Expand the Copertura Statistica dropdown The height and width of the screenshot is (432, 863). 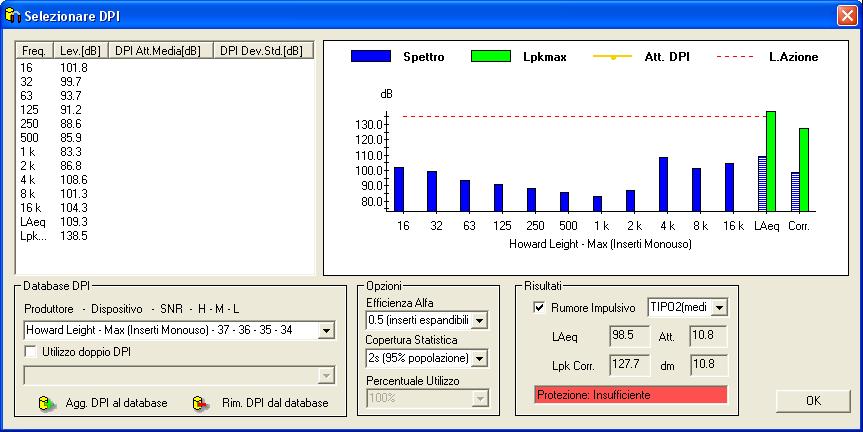click(479, 358)
